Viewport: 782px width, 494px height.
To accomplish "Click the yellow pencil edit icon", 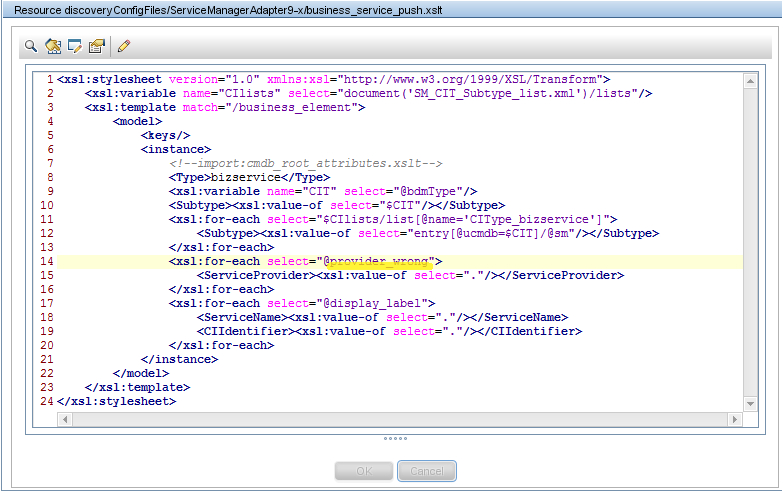I will pyautogui.click(x=124, y=46).
